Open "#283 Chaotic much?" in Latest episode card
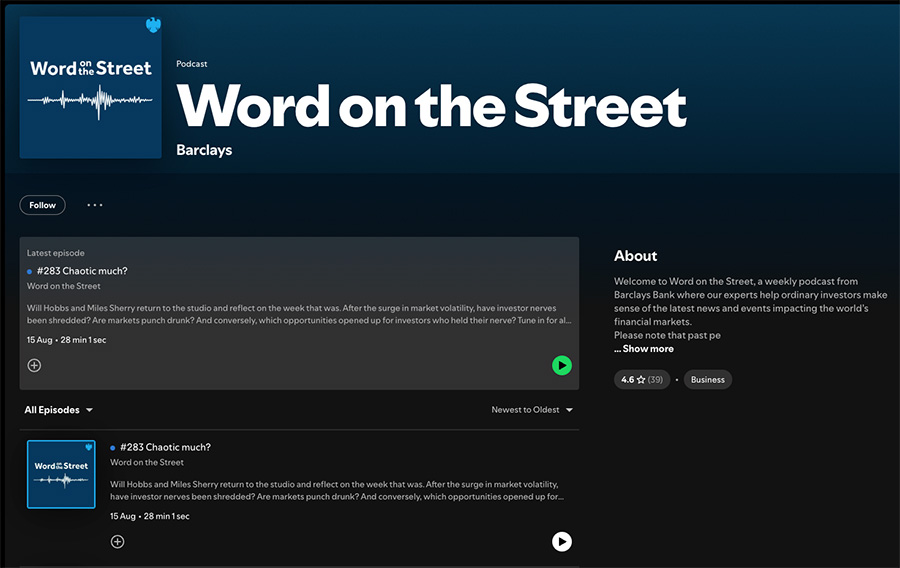This screenshot has width=900, height=568. (82, 271)
